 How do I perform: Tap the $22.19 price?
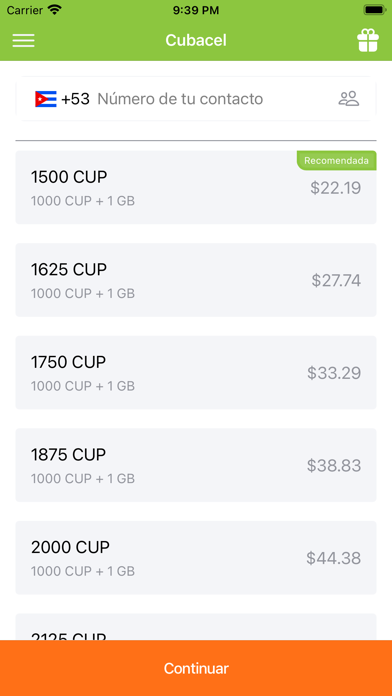click(336, 188)
